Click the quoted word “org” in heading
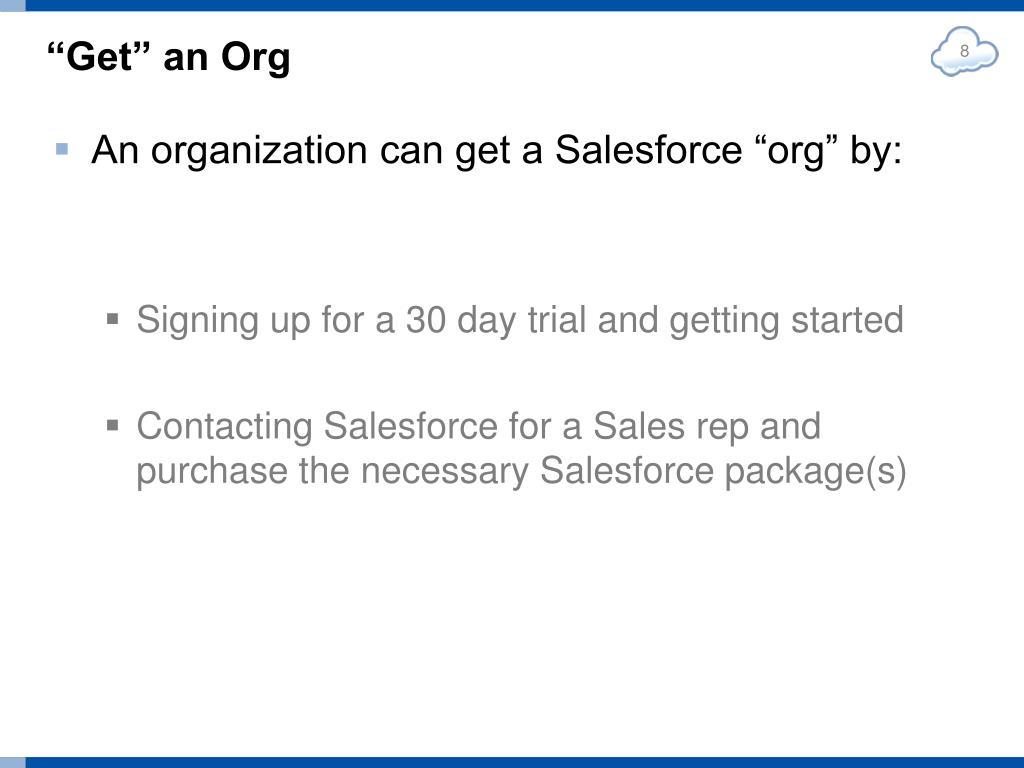The height and width of the screenshot is (768, 1024). pos(796,152)
